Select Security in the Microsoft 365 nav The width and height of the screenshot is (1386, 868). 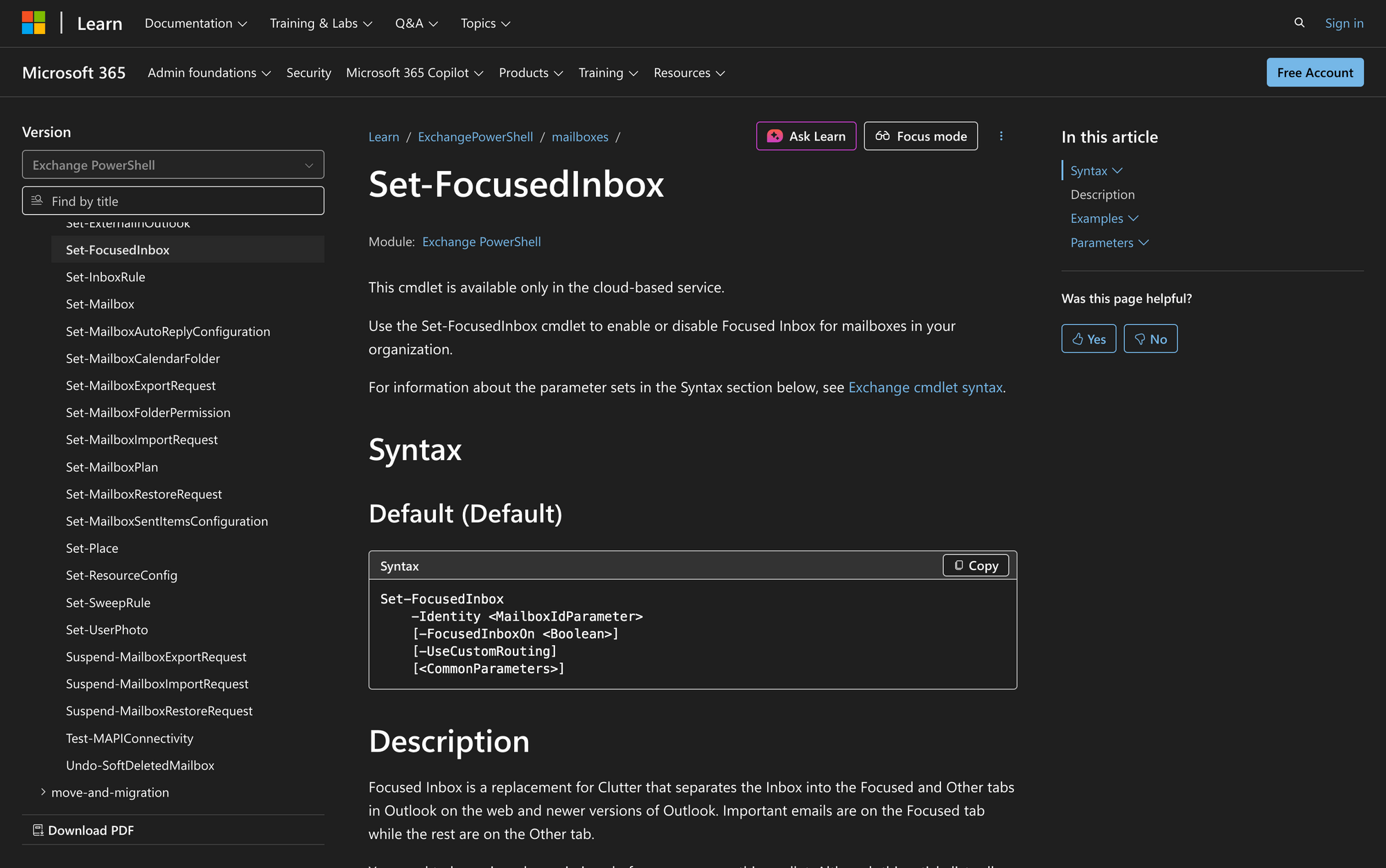coord(308,72)
